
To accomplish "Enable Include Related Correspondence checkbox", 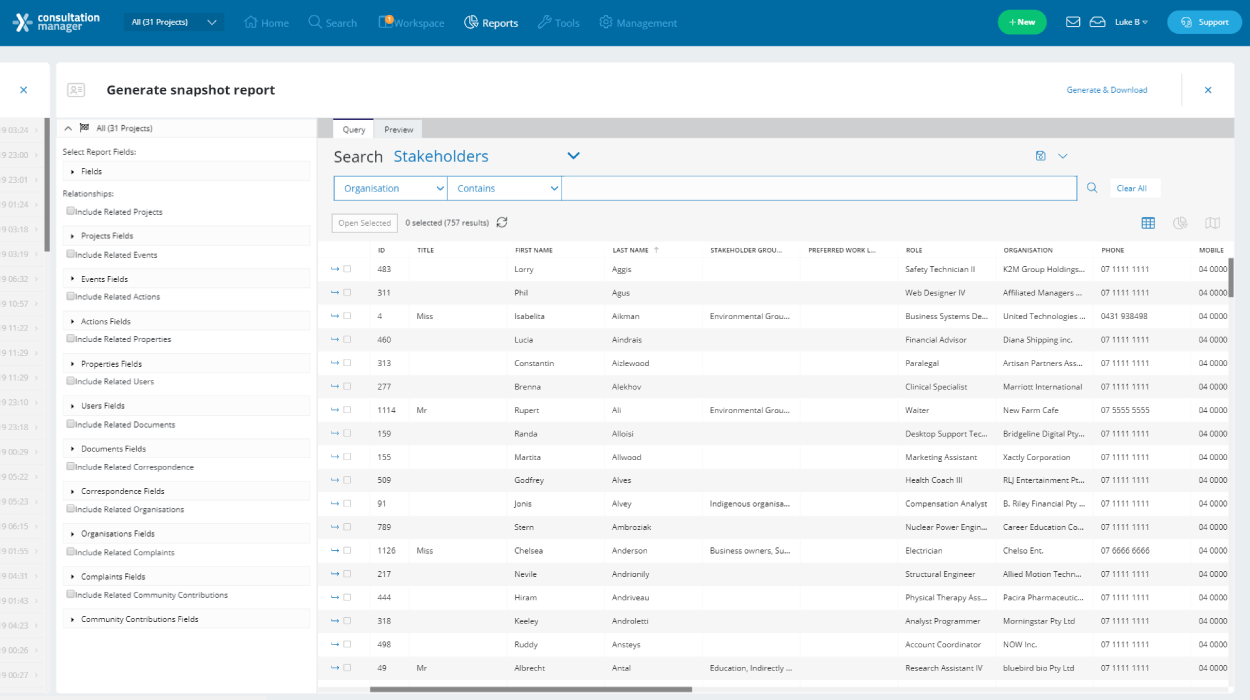I will (x=71, y=466).
